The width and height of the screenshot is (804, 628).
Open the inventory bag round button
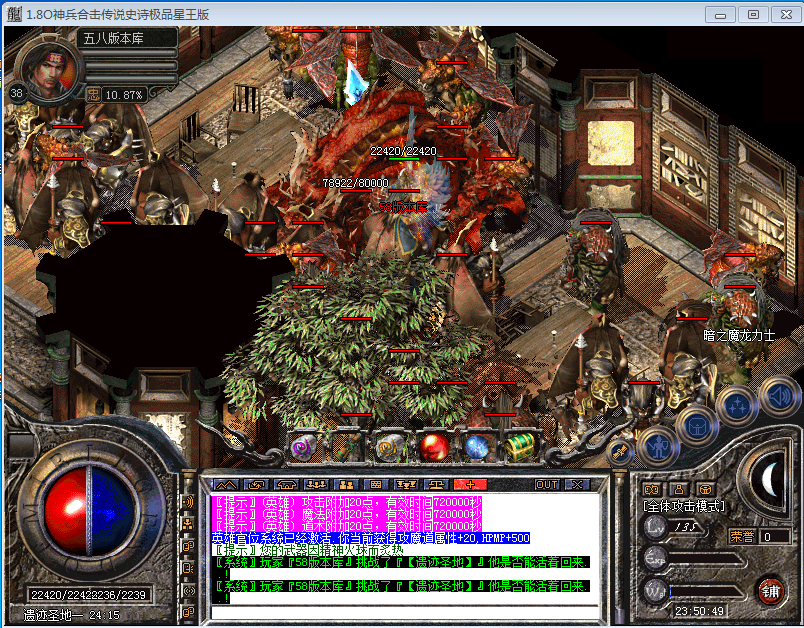point(696,424)
